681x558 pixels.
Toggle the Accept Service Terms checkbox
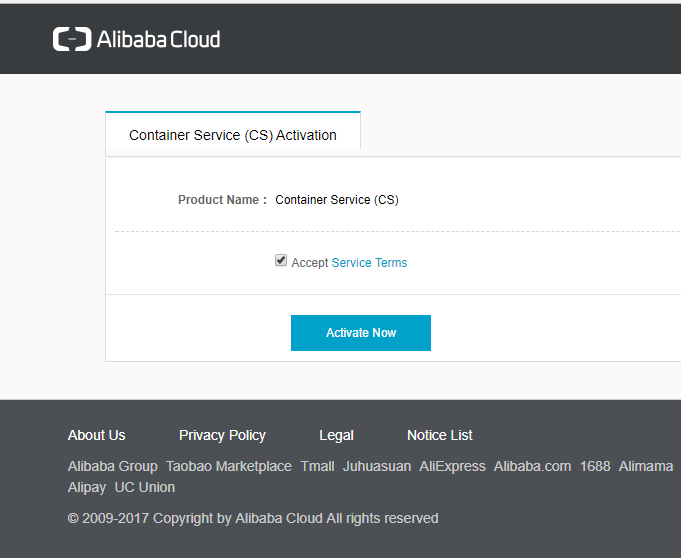[281, 261]
